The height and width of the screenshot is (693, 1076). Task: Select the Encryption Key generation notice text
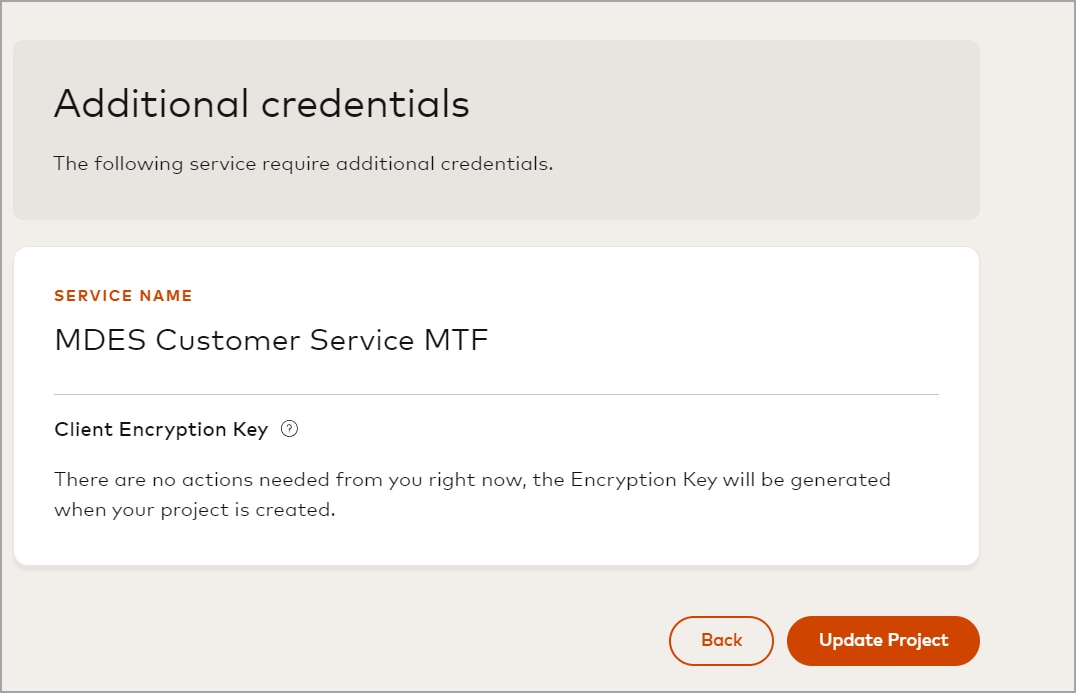click(x=472, y=494)
